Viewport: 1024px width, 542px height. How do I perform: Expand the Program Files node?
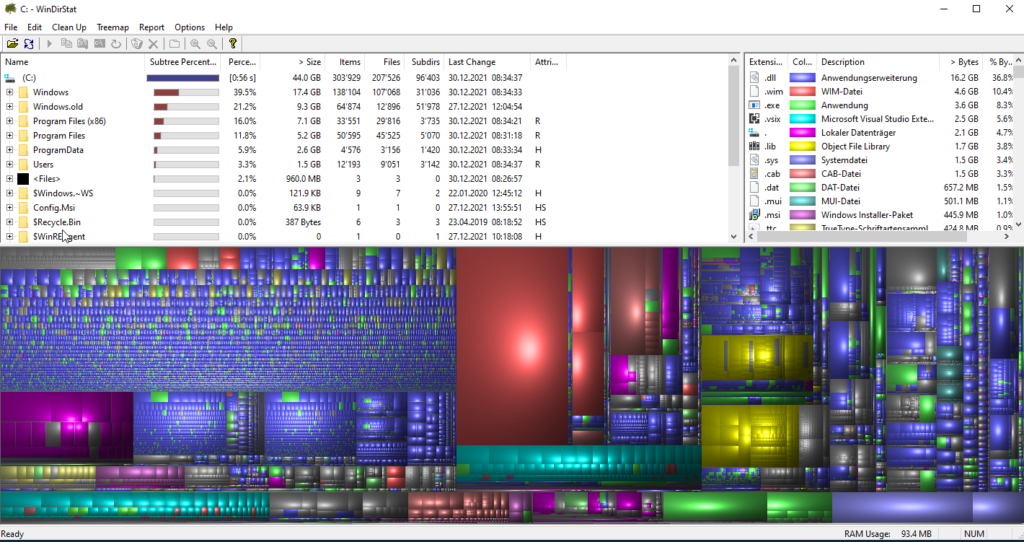[9, 135]
